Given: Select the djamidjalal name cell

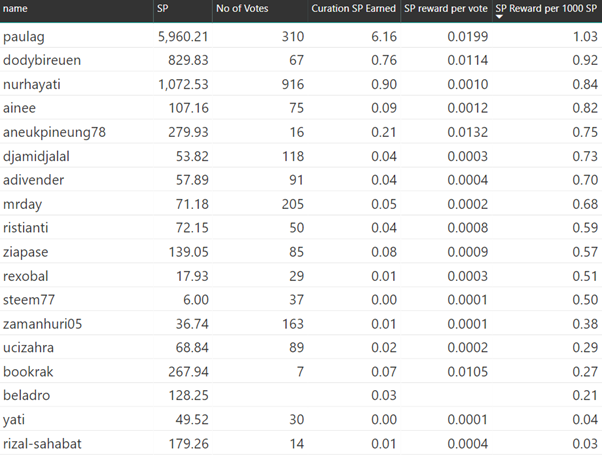Looking at the screenshot, I should [36, 157].
